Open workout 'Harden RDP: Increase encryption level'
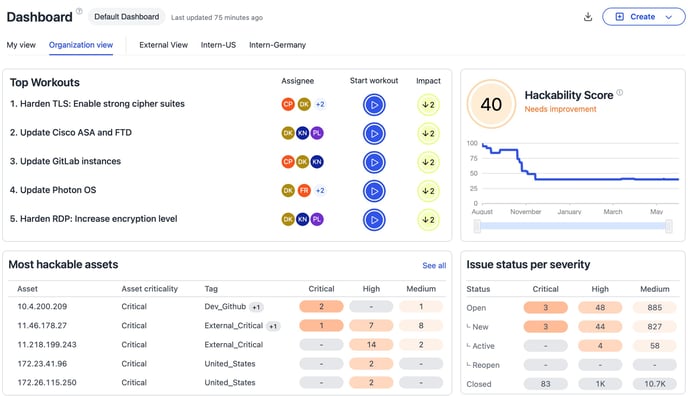688x396 pixels. pyautogui.click(x=93, y=219)
